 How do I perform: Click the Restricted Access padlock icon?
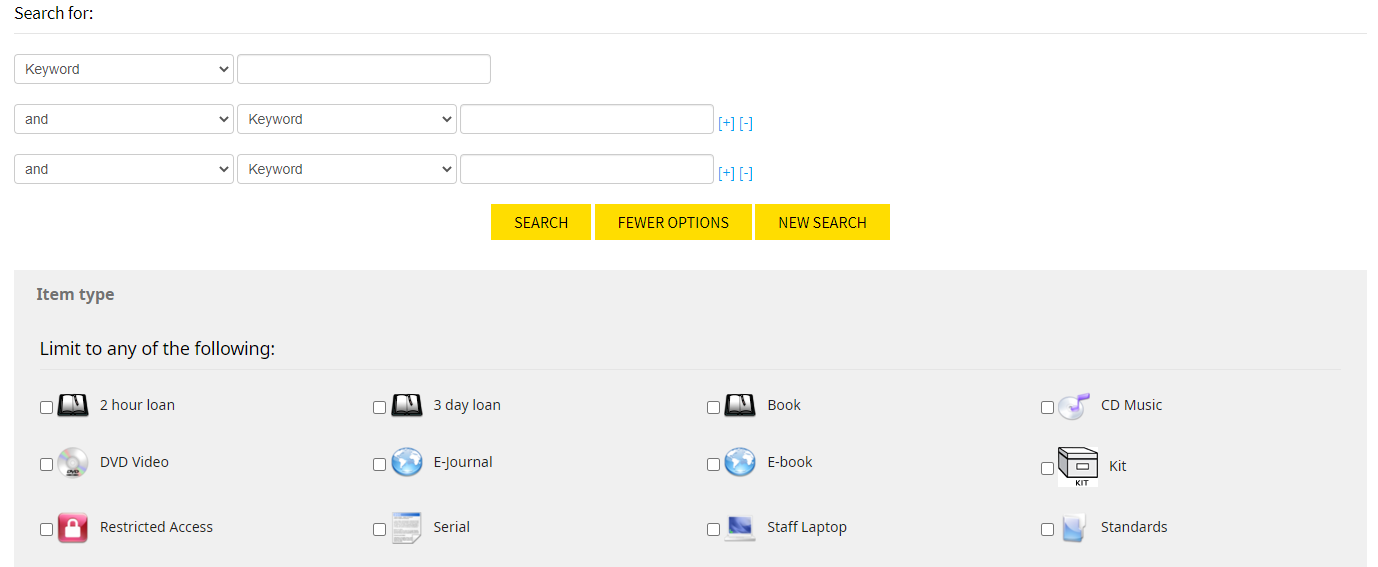[x=73, y=528]
